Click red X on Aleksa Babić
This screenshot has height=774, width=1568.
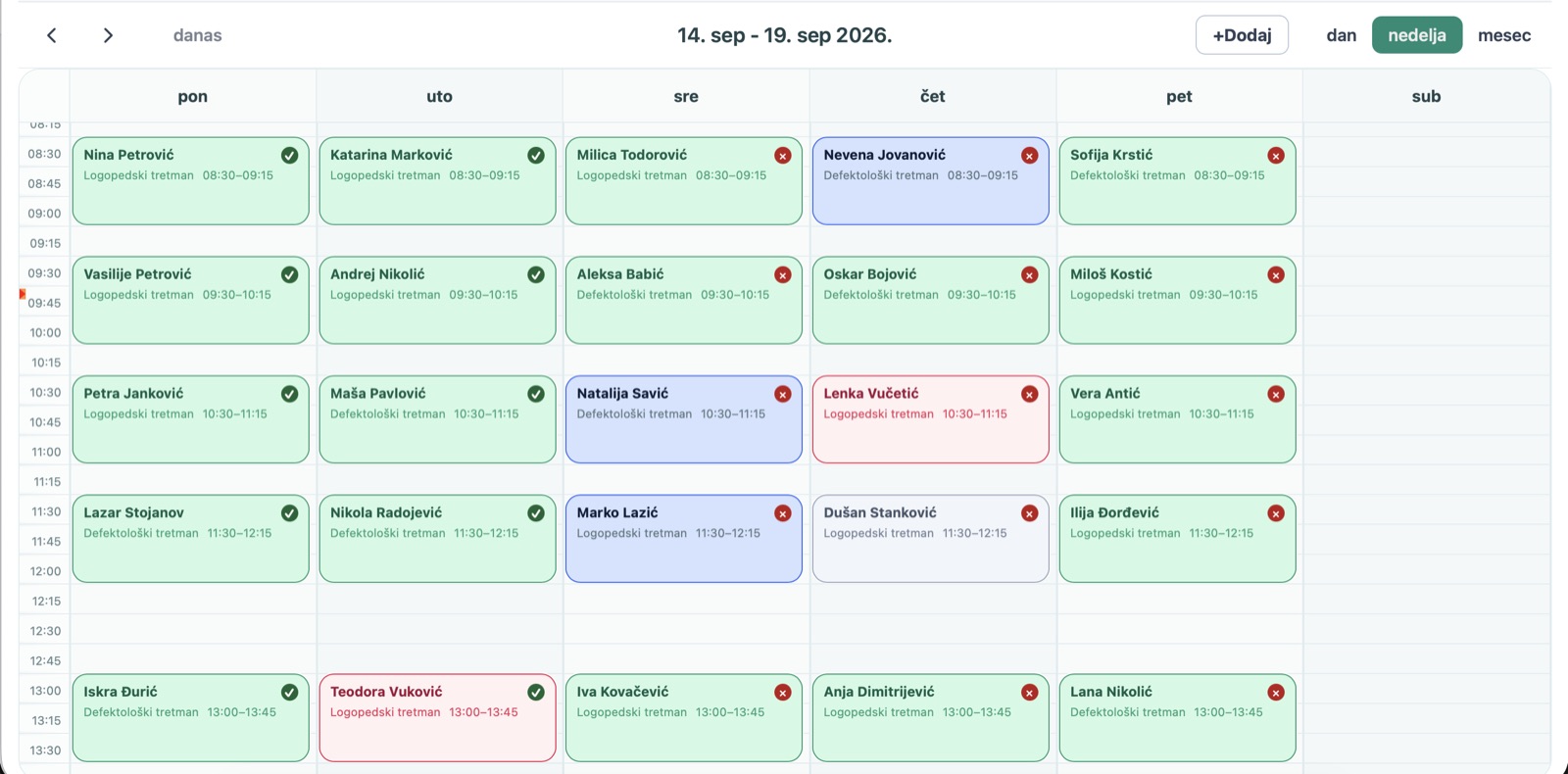click(783, 274)
